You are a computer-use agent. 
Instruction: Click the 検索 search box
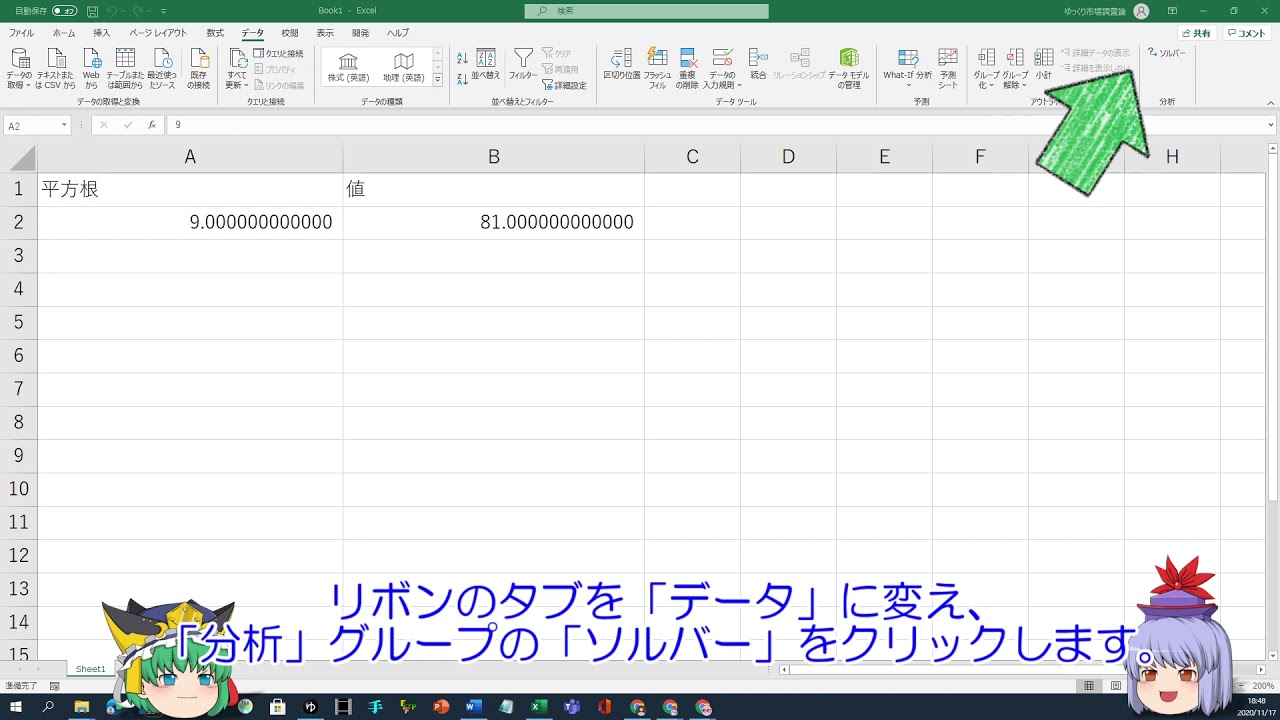pyautogui.click(x=646, y=11)
